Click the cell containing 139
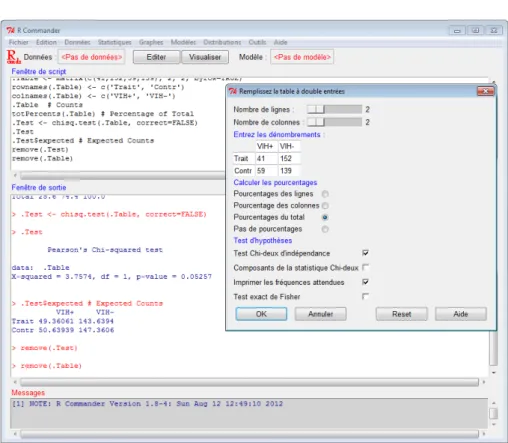This screenshot has width=508, height=443. pyautogui.click(x=289, y=171)
